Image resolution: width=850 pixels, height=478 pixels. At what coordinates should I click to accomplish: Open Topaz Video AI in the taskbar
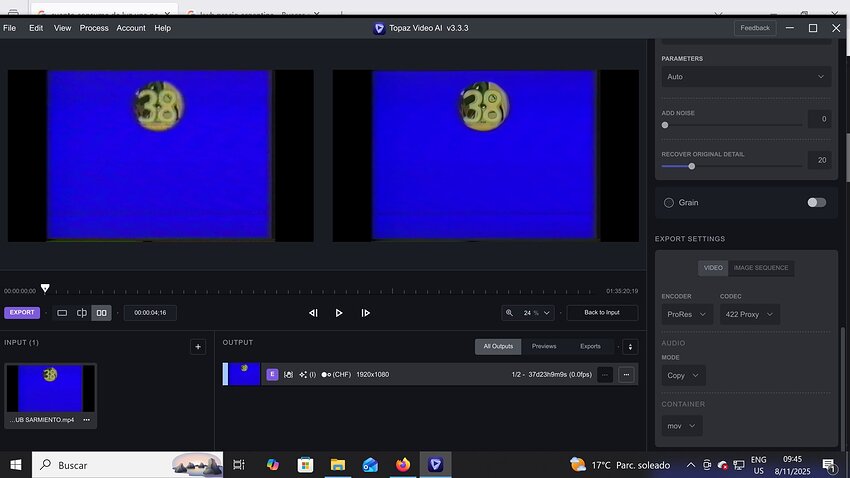click(x=435, y=465)
